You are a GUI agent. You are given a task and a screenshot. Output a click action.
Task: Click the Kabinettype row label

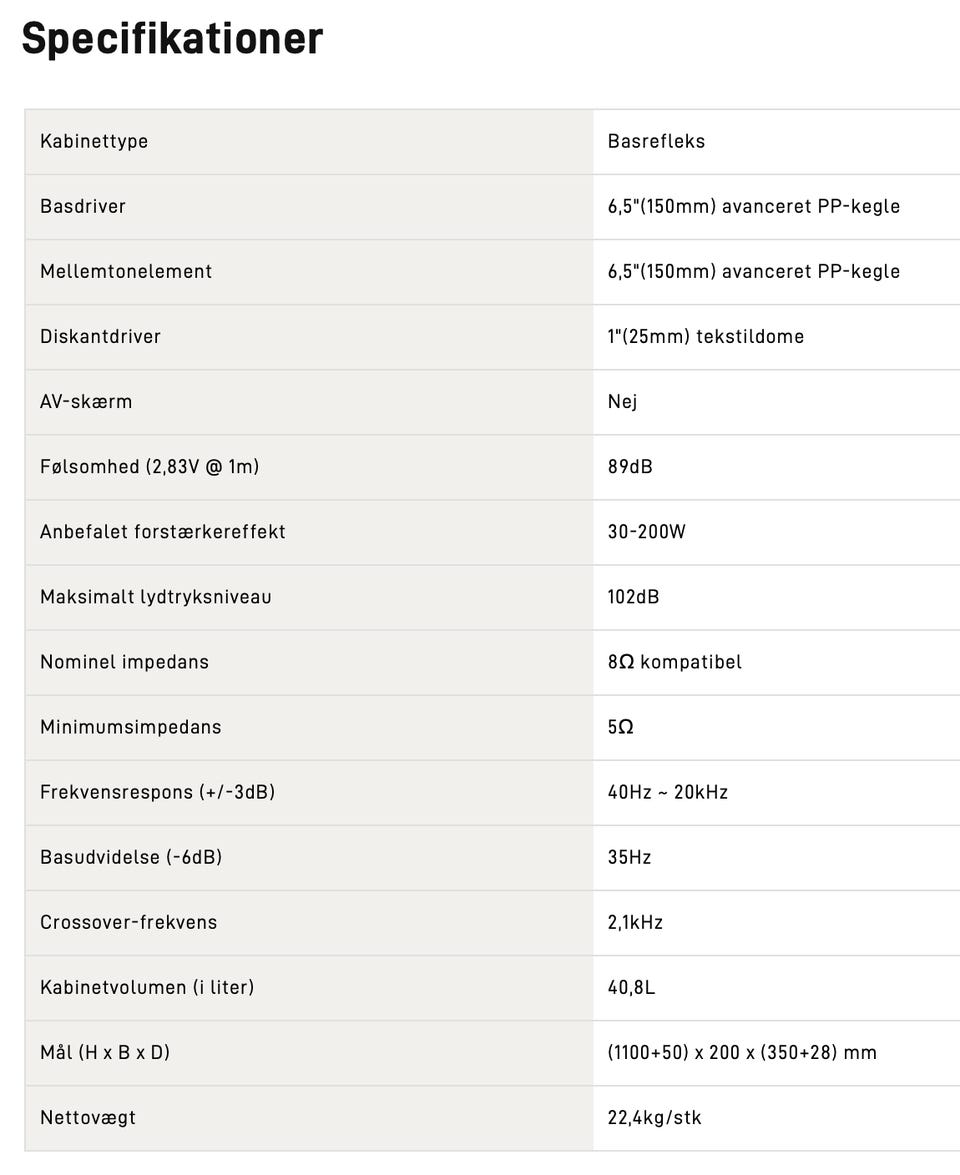click(94, 141)
